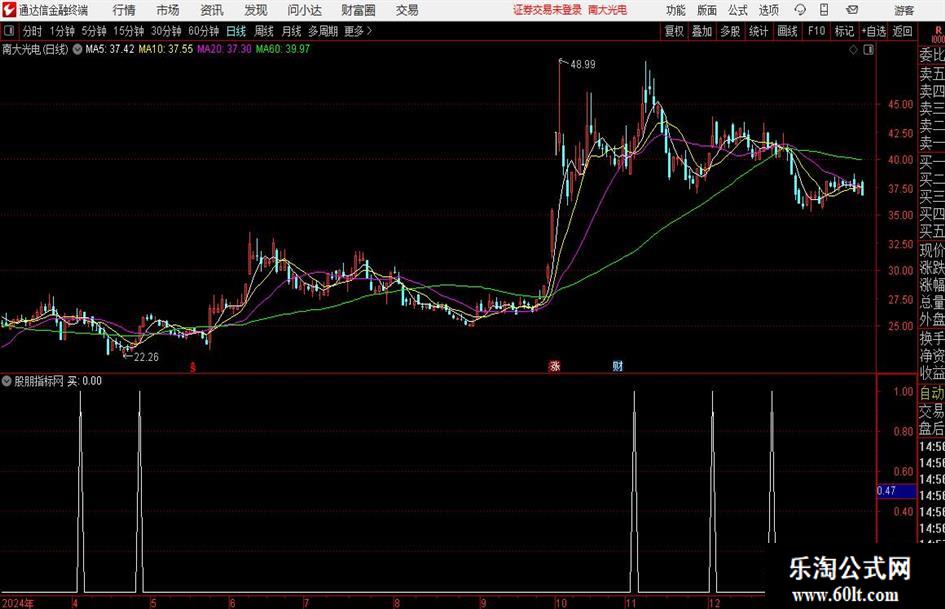Switch to the 30分钟 period tab

tap(166, 31)
